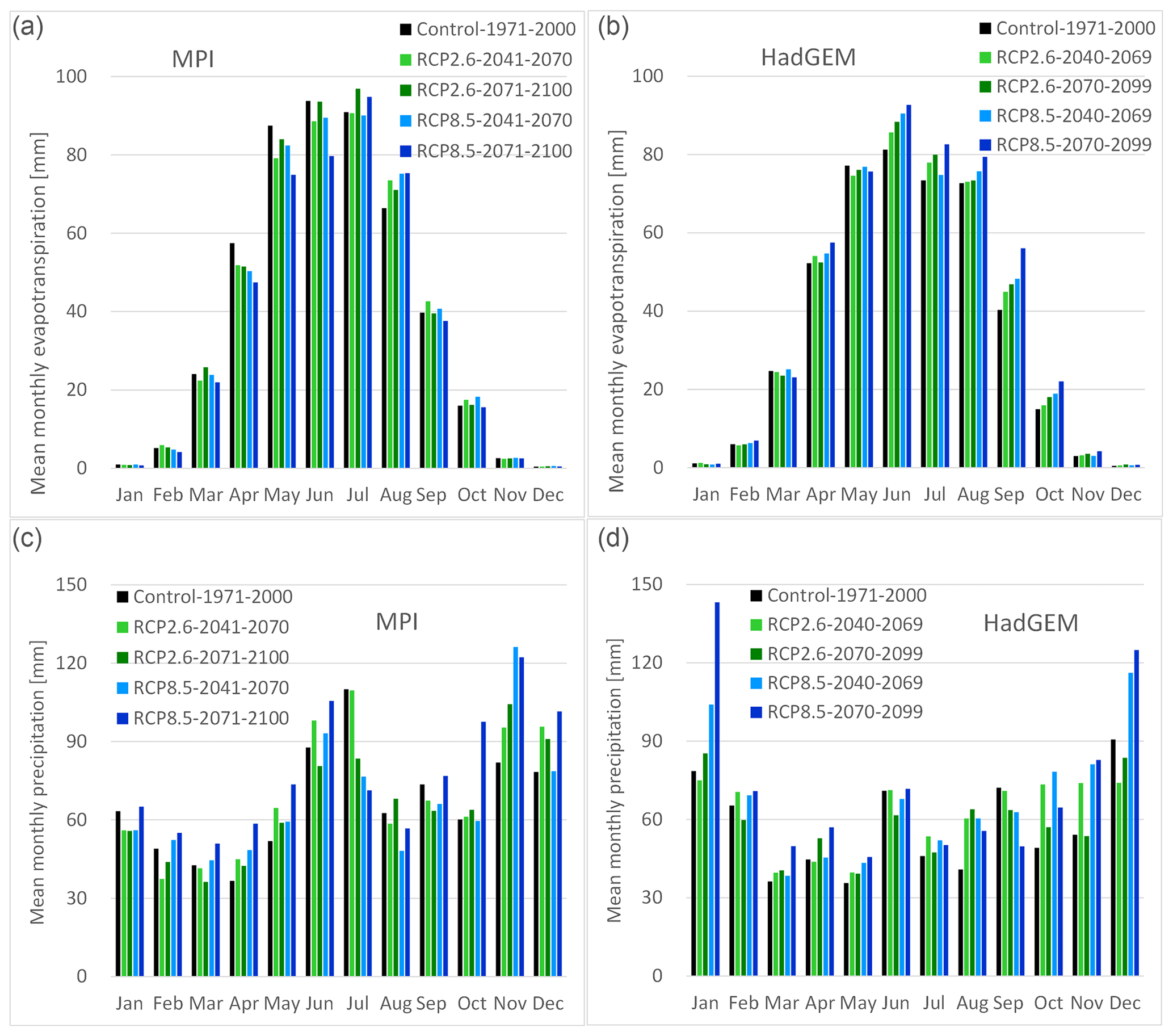Select evapotranspiration y-axis label in panel (a)

pyautogui.click(x=38, y=313)
